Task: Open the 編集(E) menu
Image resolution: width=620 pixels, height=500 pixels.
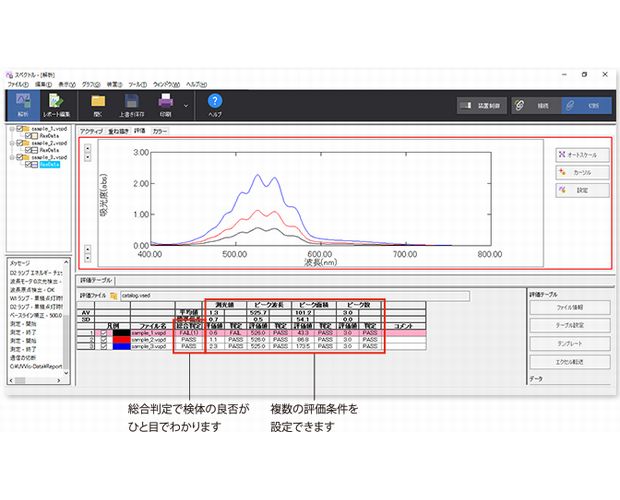Action: coord(43,85)
